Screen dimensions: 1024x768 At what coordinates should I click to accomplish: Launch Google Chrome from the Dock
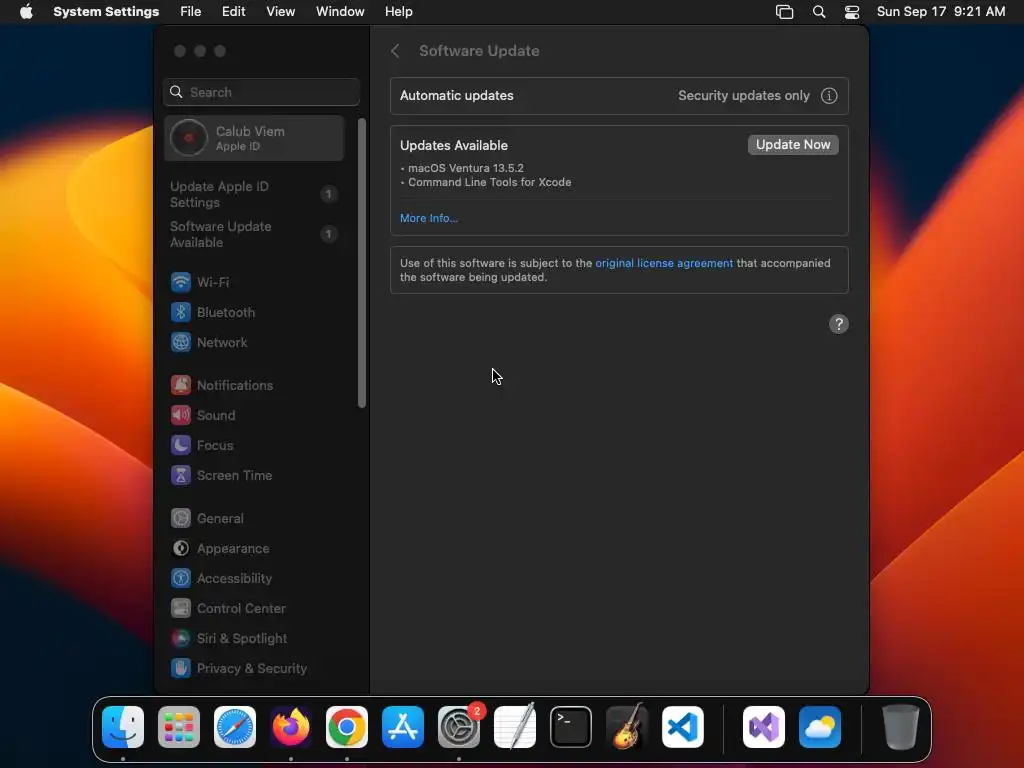click(347, 727)
